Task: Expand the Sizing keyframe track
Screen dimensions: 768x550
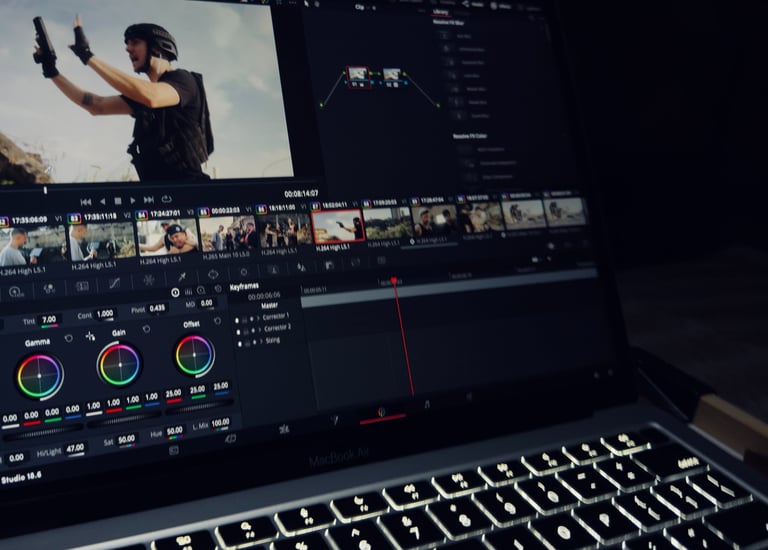Action: (x=261, y=342)
